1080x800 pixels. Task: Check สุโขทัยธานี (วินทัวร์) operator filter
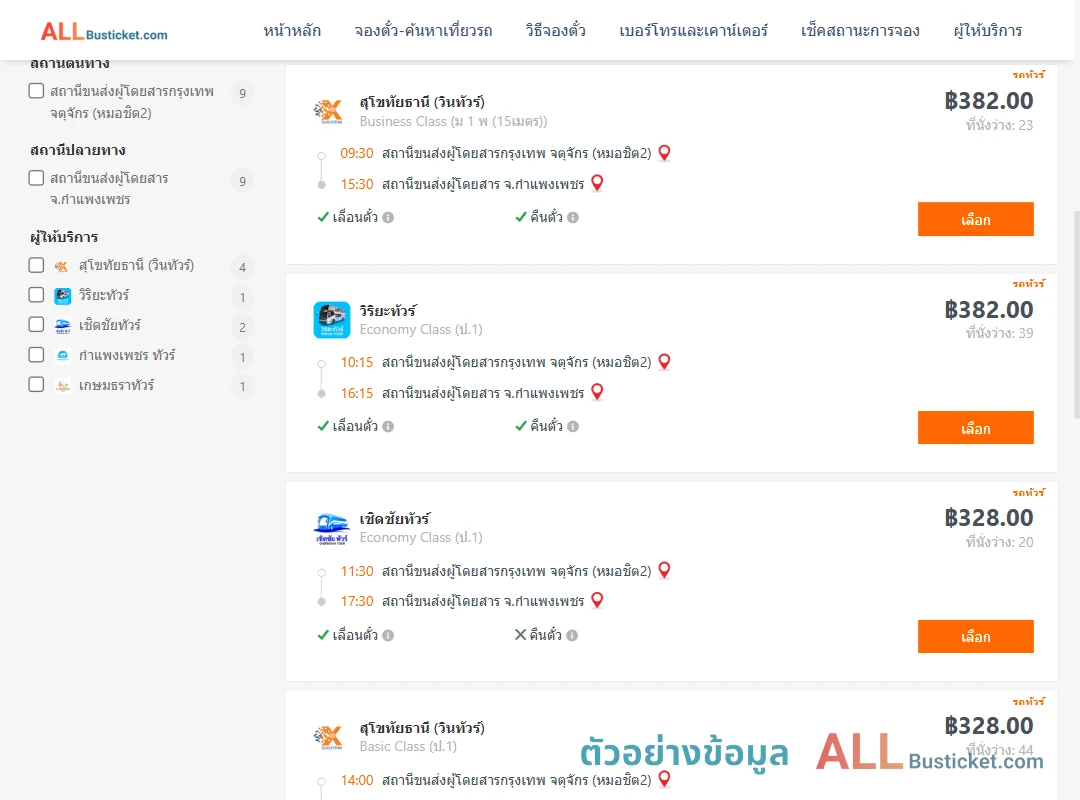37,265
